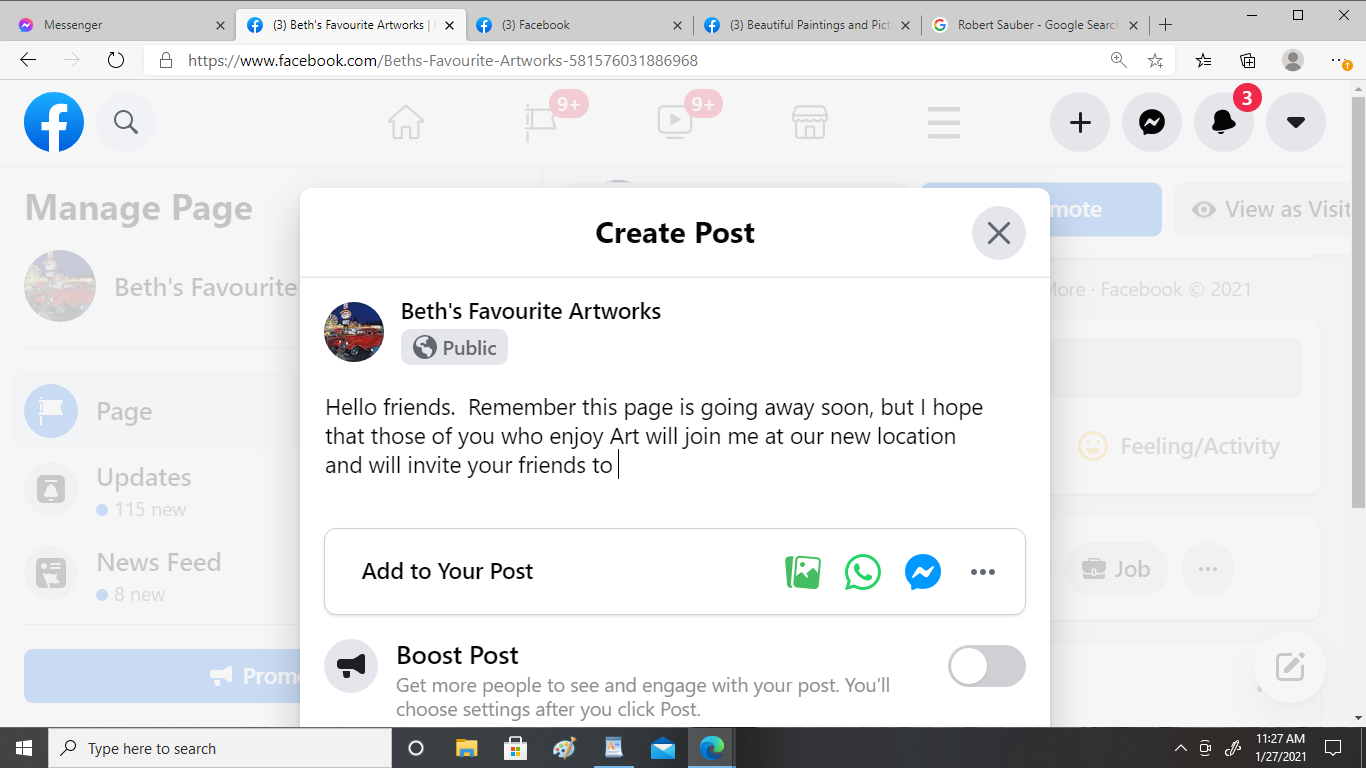Add this page to favorites star
Image resolution: width=1366 pixels, height=768 pixels.
[x=1155, y=60]
